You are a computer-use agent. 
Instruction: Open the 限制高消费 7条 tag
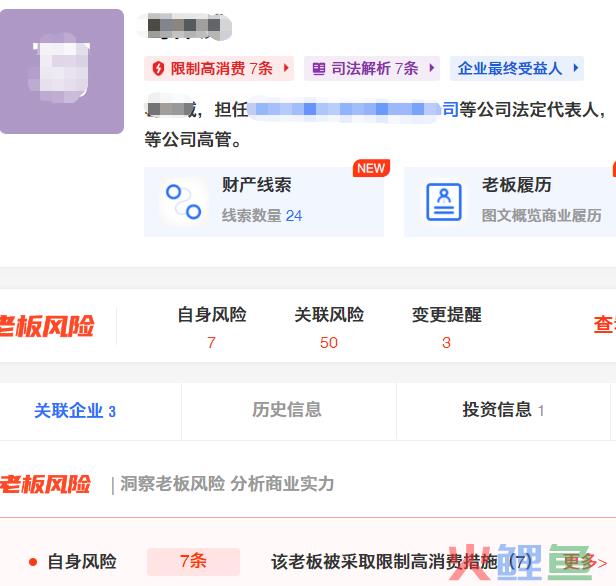point(219,68)
